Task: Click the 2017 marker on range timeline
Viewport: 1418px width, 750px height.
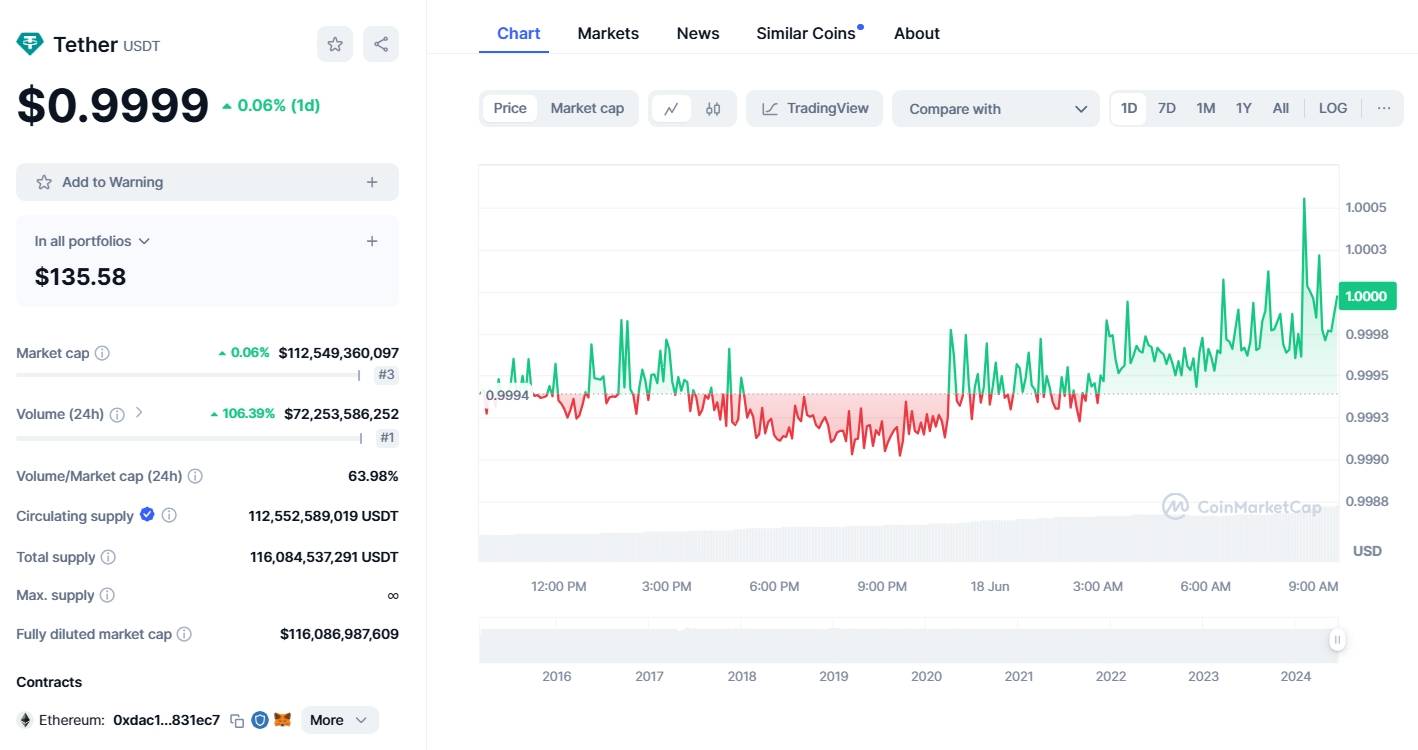Action: 649,676
